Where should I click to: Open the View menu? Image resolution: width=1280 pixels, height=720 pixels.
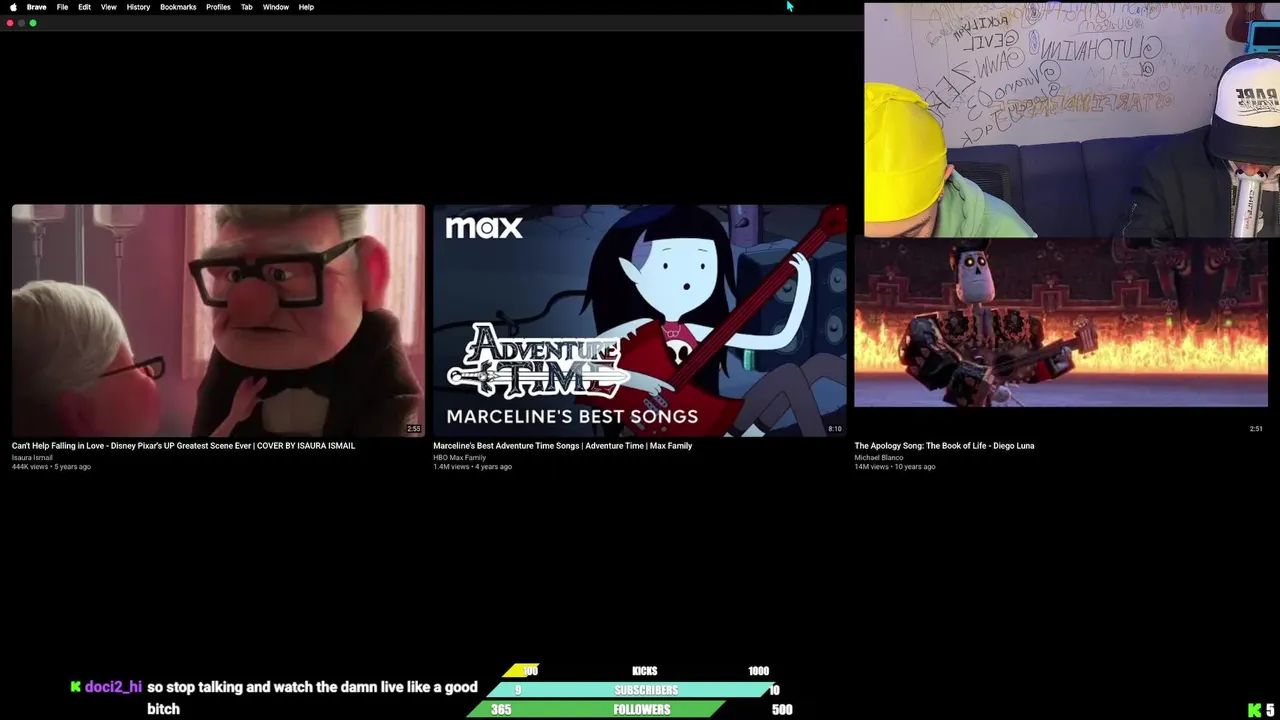(x=108, y=7)
